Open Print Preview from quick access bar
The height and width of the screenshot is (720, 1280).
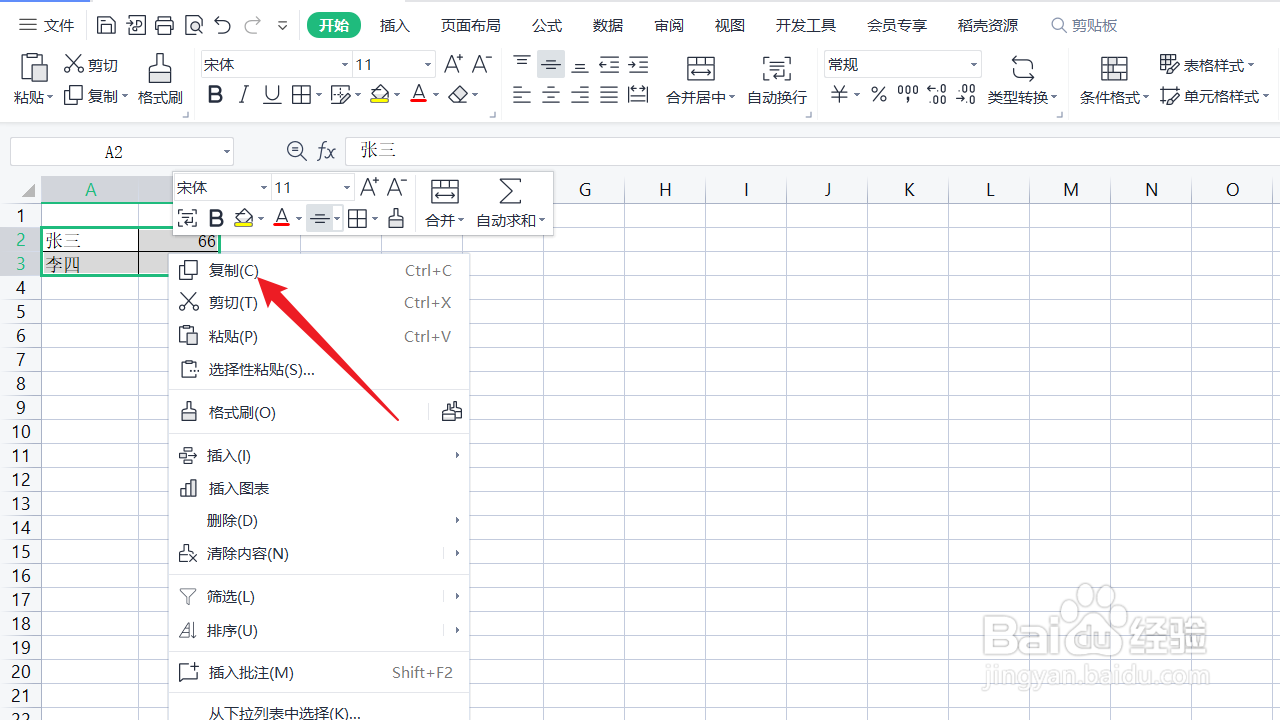[x=194, y=25]
